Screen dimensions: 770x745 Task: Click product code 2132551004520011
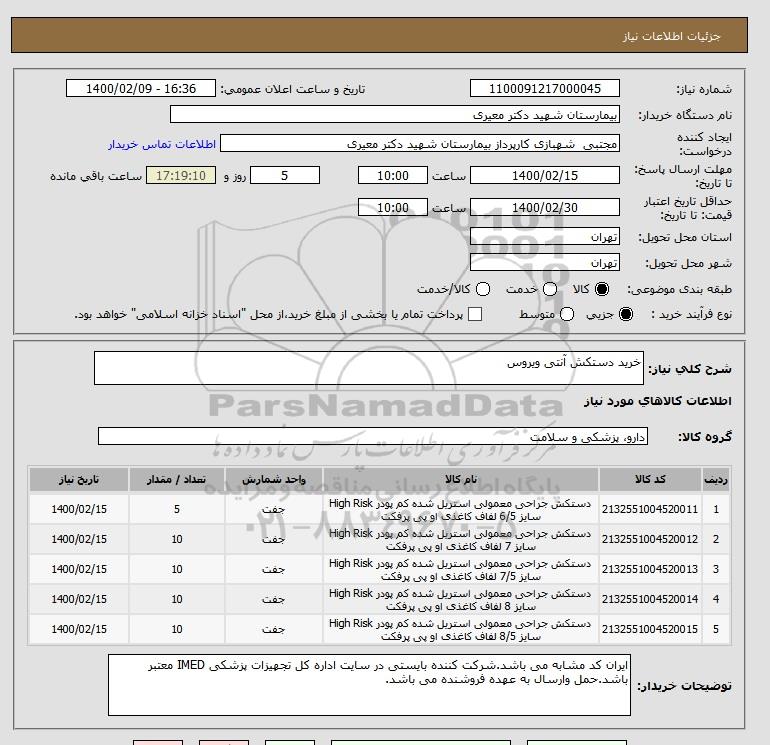[650, 509]
